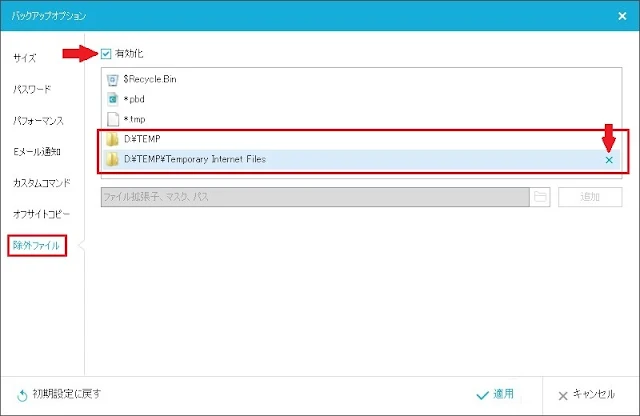The width and height of the screenshot is (640, 416).
Task: Open the パフォーマンス settings tab
Action: (38, 120)
